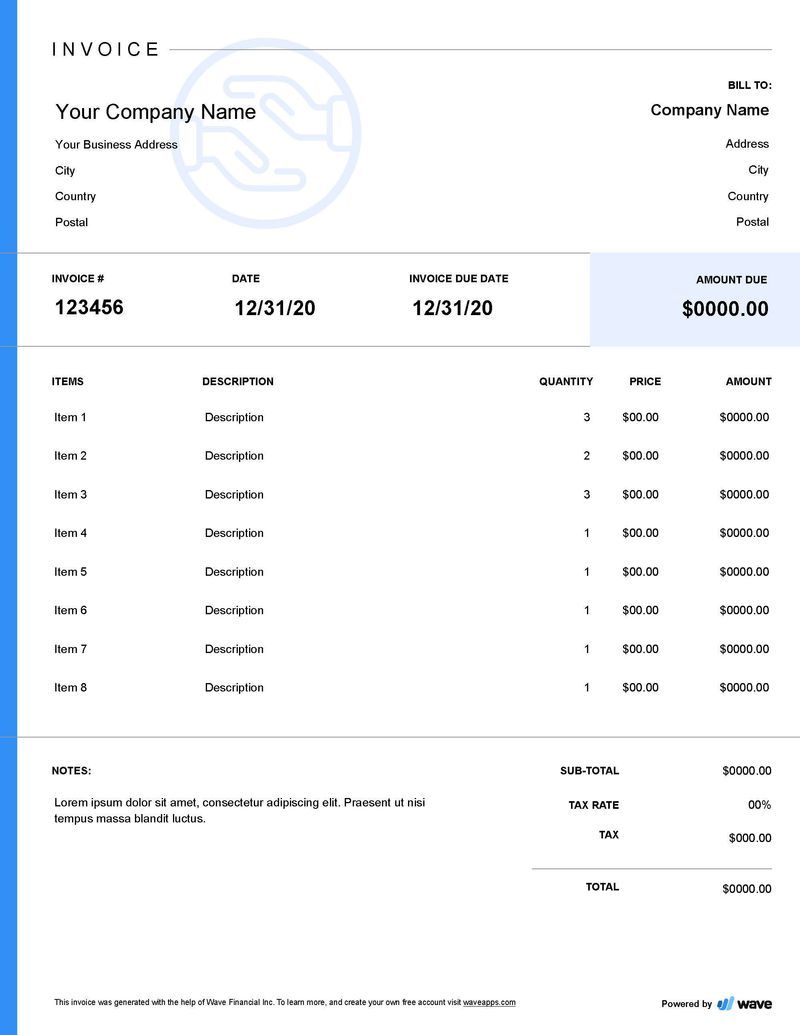Select the 'Item 7' cell

[70, 649]
